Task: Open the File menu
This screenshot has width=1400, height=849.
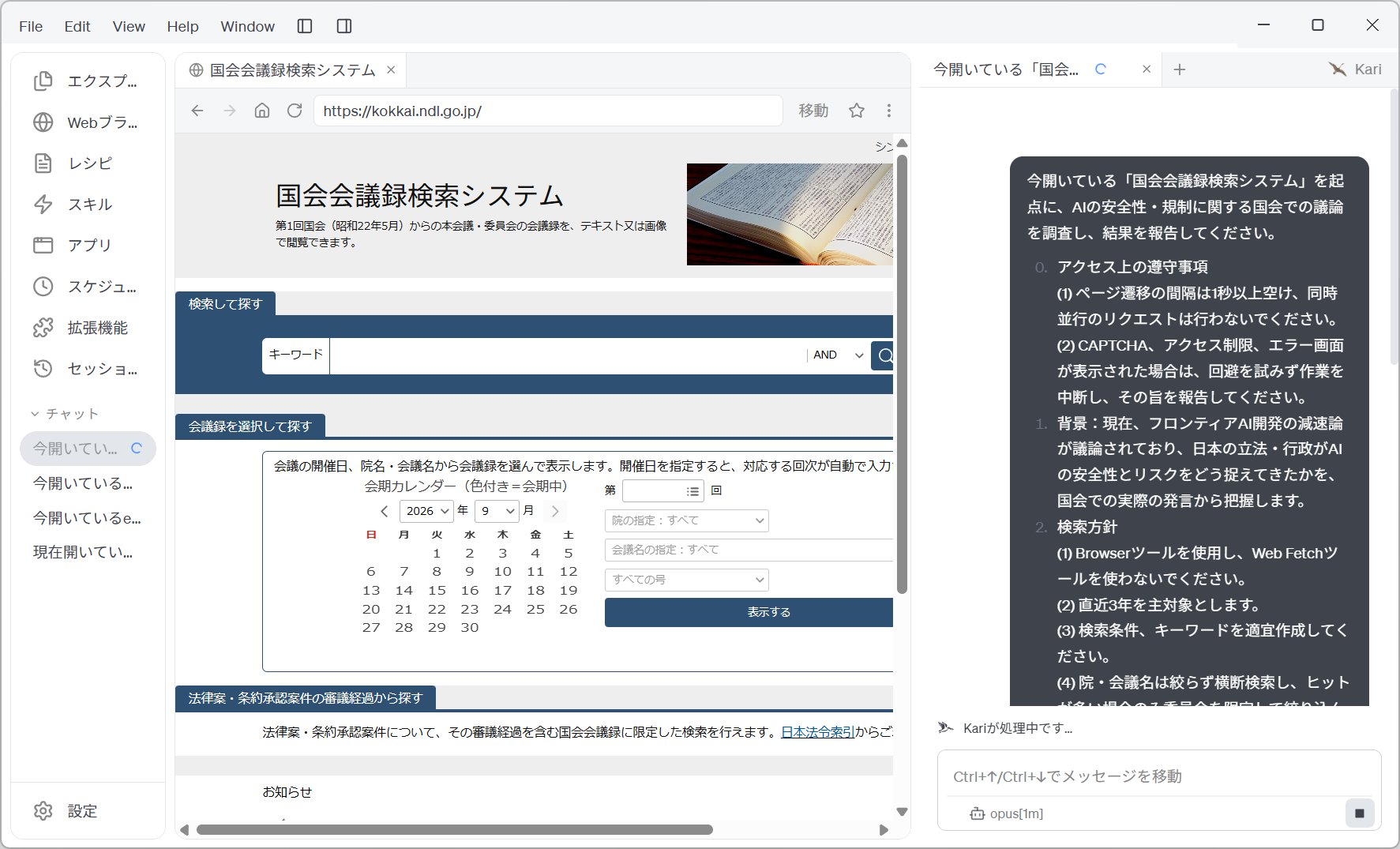Action: pyautogui.click(x=31, y=26)
